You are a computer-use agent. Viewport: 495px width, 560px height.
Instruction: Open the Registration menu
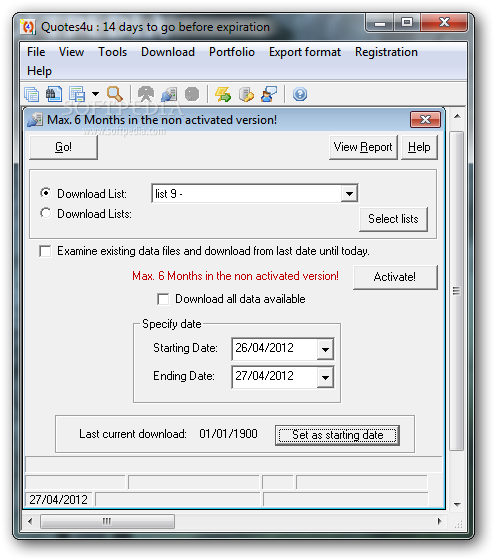[x=386, y=52]
